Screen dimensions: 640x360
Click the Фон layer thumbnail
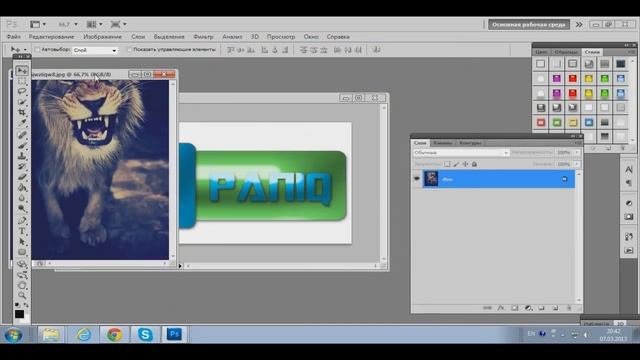431,179
